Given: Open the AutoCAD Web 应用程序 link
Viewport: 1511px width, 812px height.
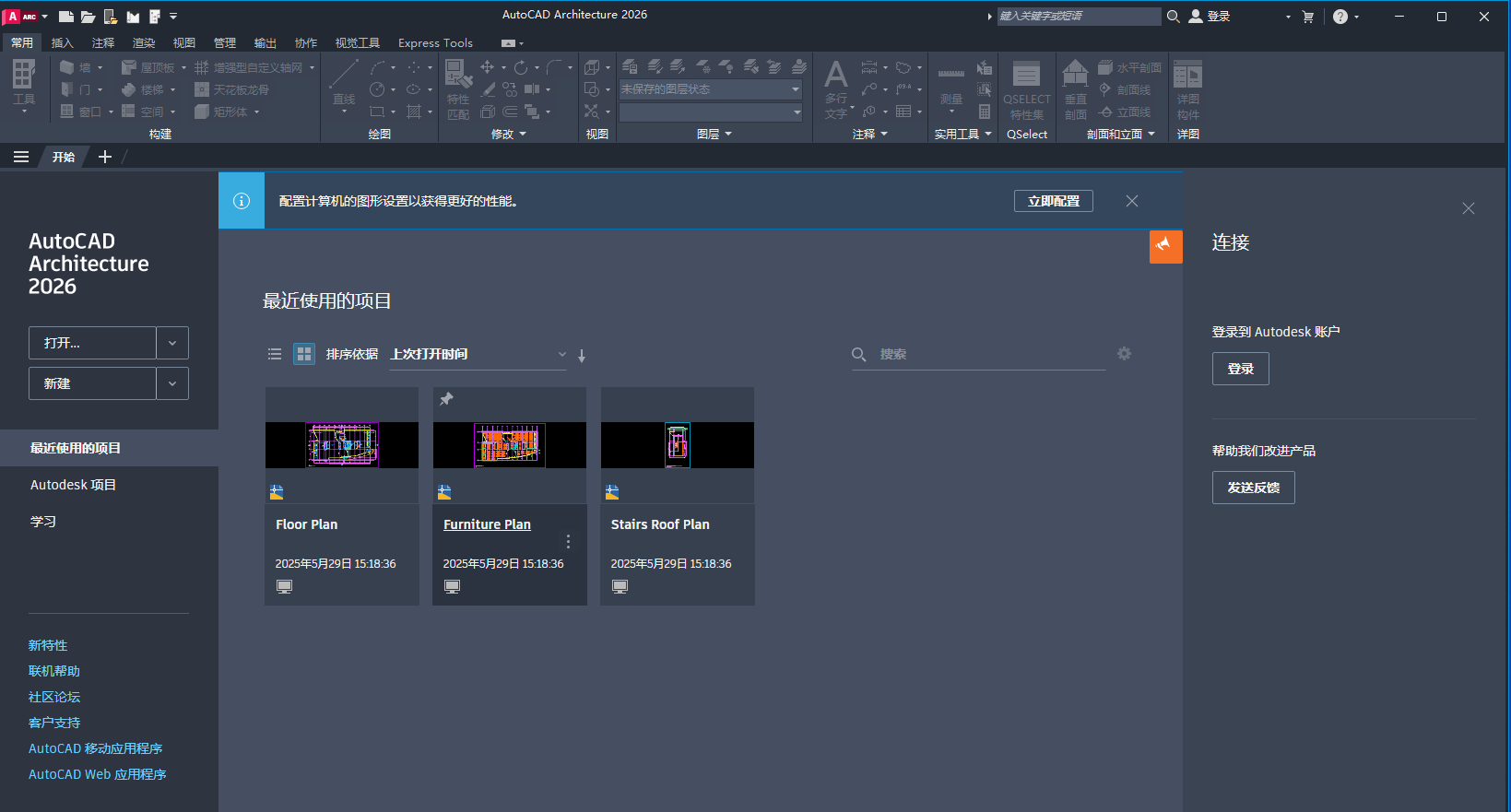Looking at the screenshot, I should pyautogui.click(x=98, y=774).
